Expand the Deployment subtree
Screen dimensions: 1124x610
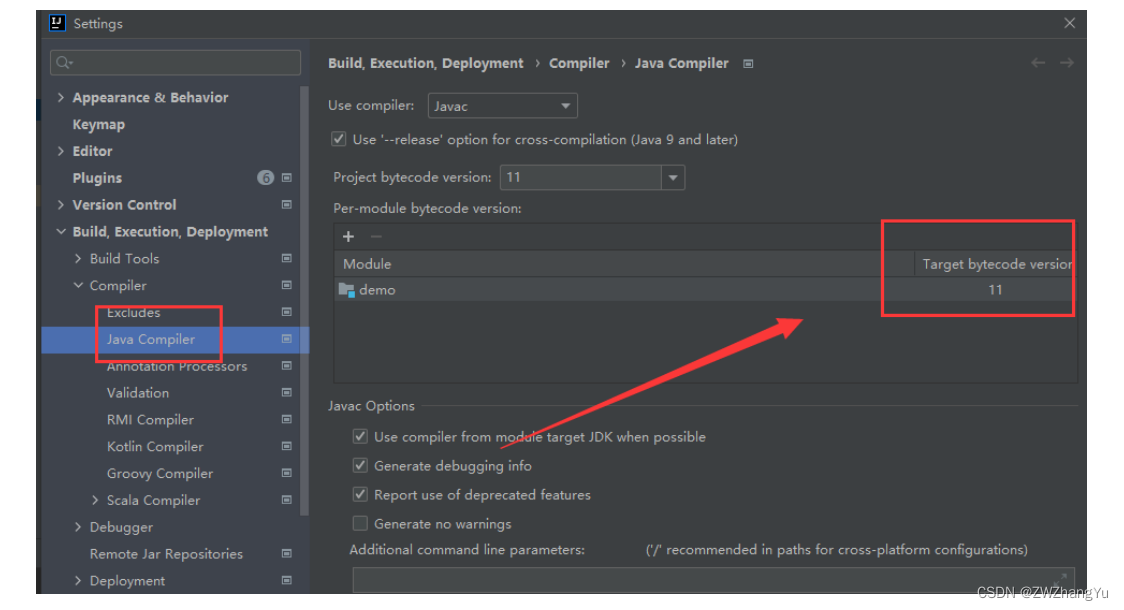pyautogui.click(x=77, y=581)
